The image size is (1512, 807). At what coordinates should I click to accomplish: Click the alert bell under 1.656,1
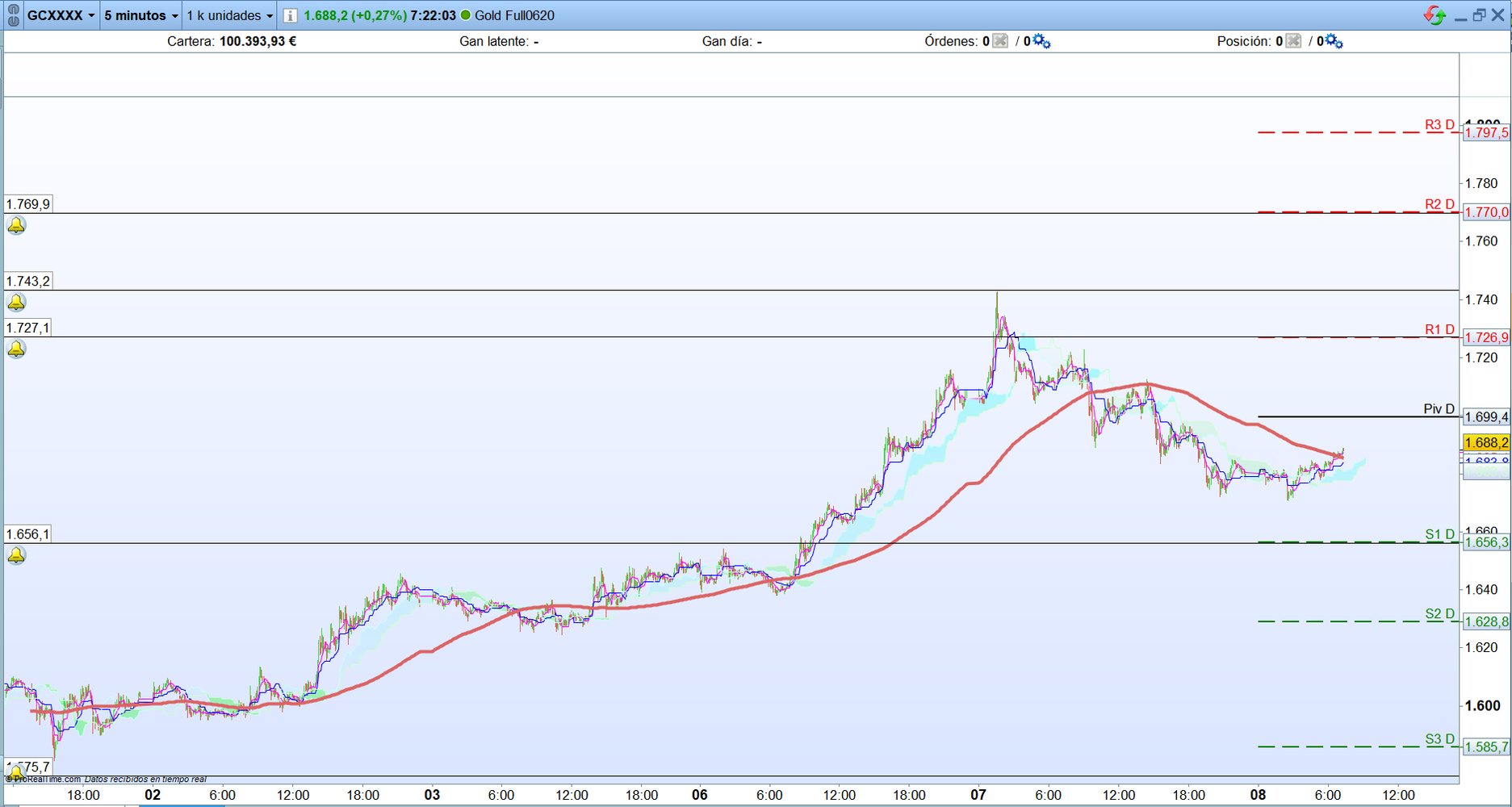pos(16,555)
